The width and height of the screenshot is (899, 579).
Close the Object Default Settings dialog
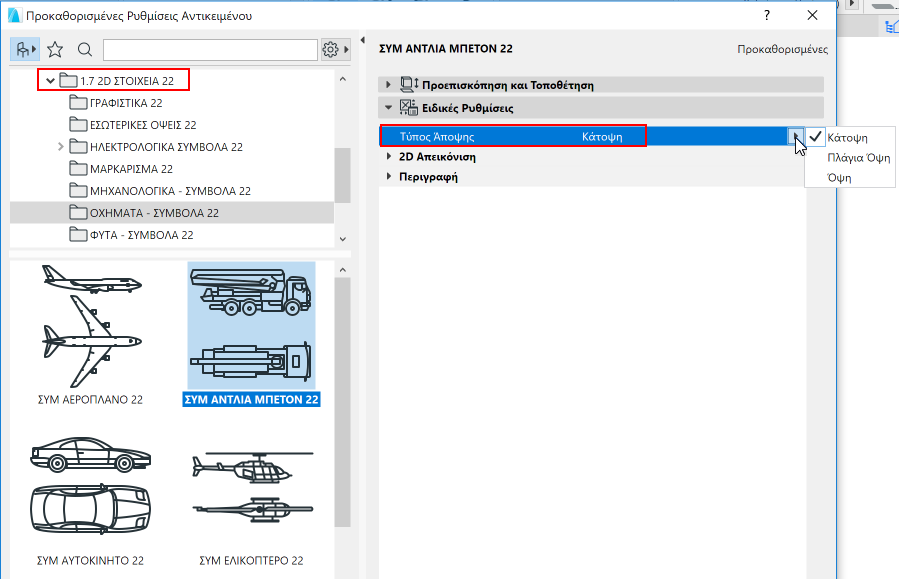click(812, 15)
